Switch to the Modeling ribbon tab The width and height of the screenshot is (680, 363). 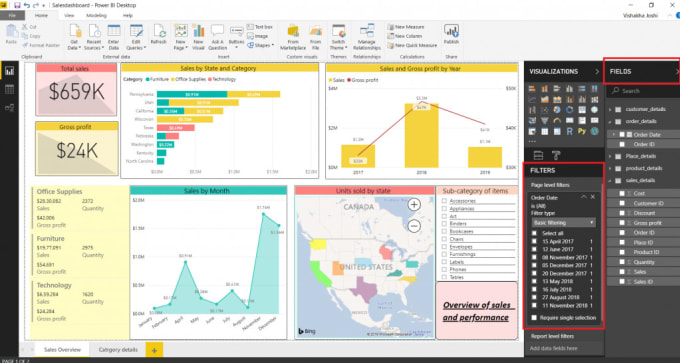click(x=96, y=15)
